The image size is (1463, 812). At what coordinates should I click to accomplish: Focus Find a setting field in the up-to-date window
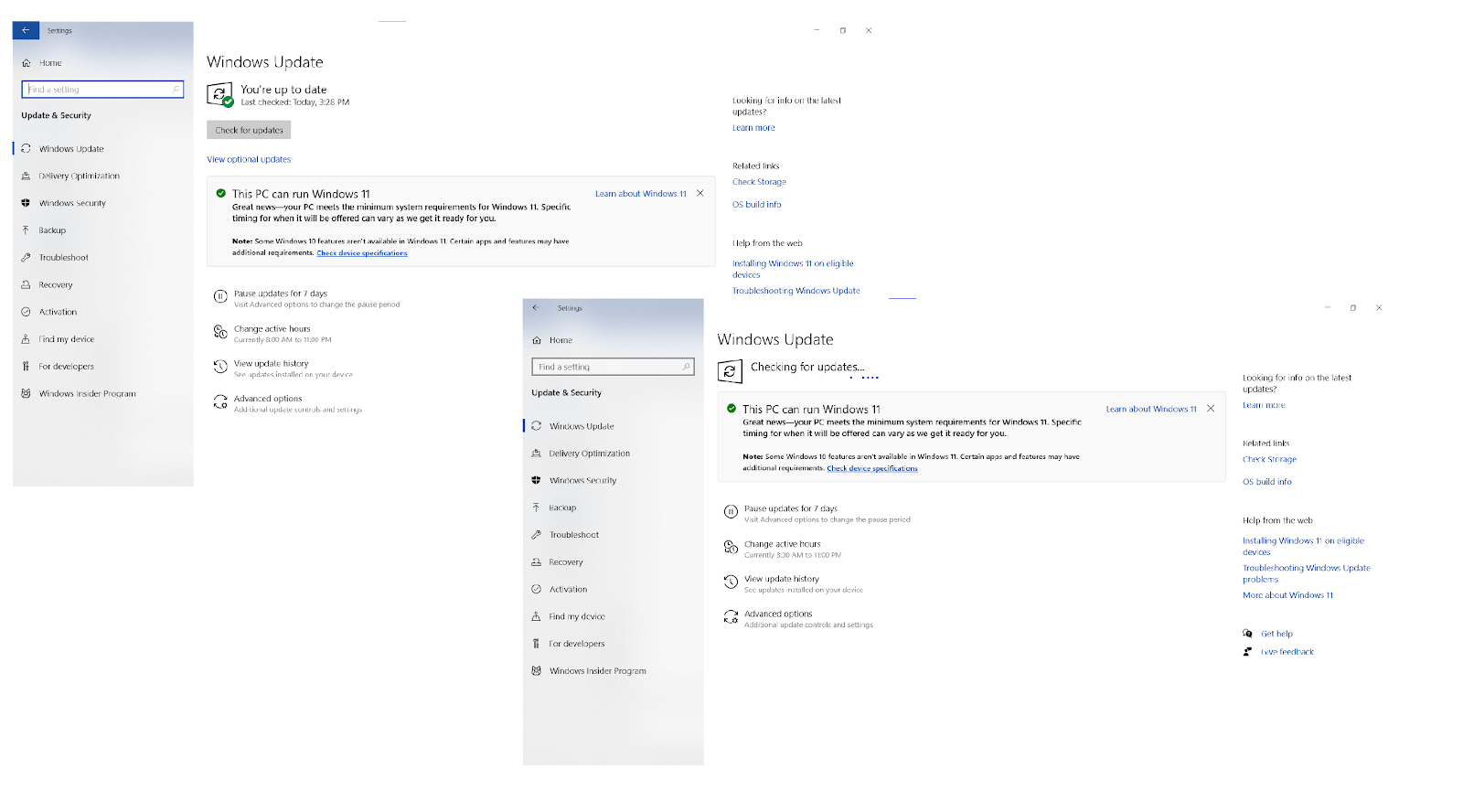[x=102, y=90]
